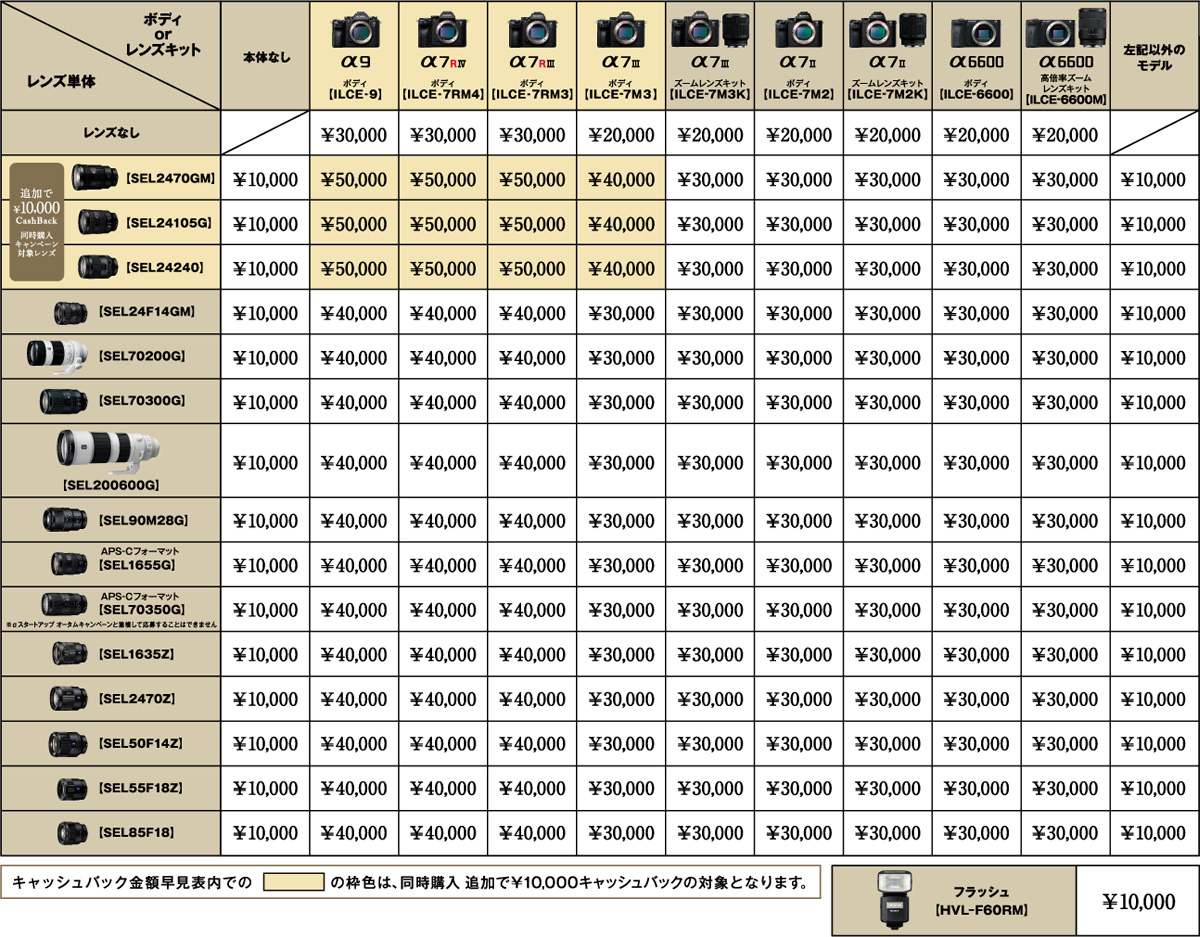Click ¥30,000 for SEL1655G with ILCE-7M2
Viewport: 1200px width, 937px height.
[798, 565]
